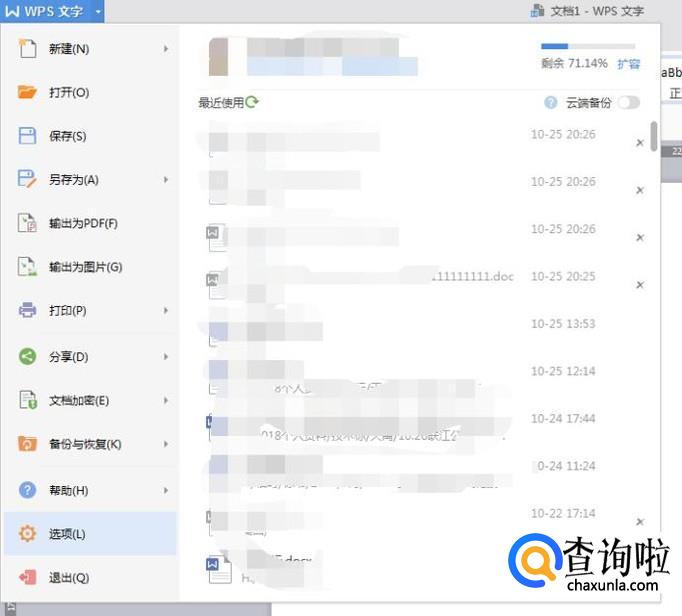
Task: Click the Document encryption icon
Action: pyautogui.click(x=28, y=400)
